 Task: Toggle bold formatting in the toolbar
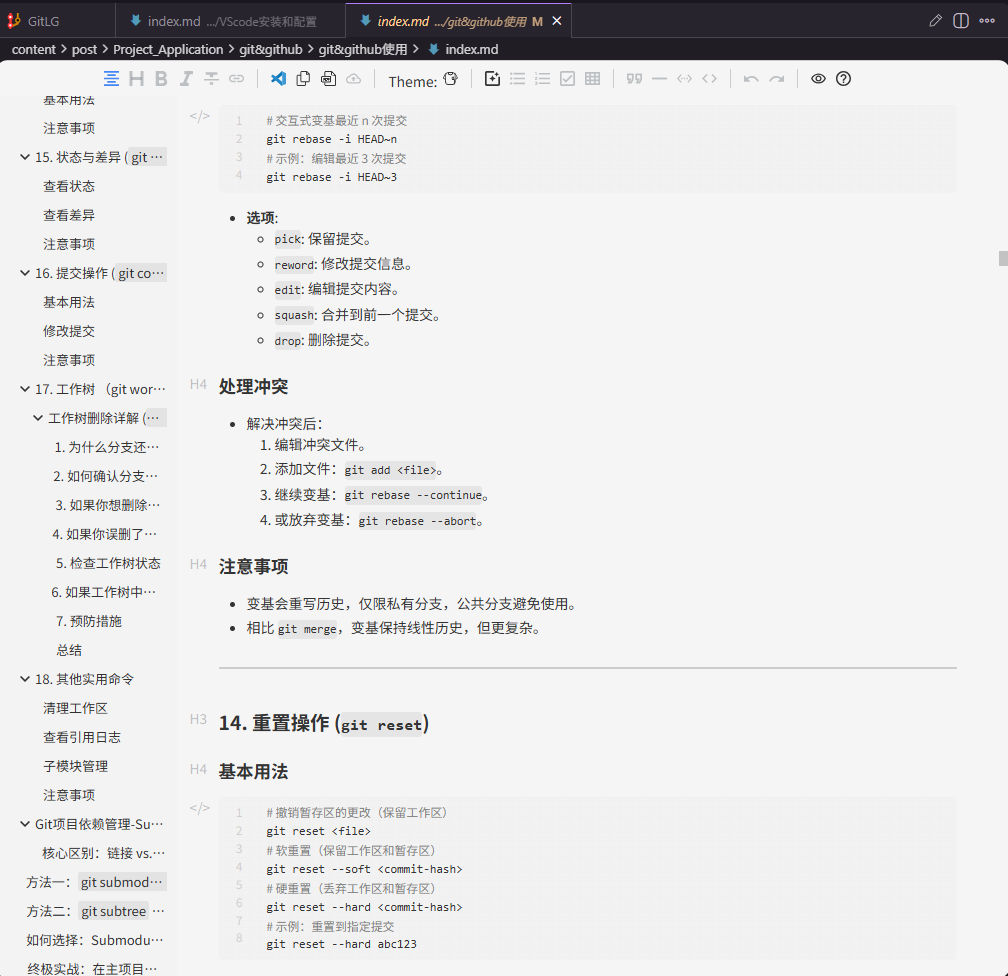[x=160, y=78]
